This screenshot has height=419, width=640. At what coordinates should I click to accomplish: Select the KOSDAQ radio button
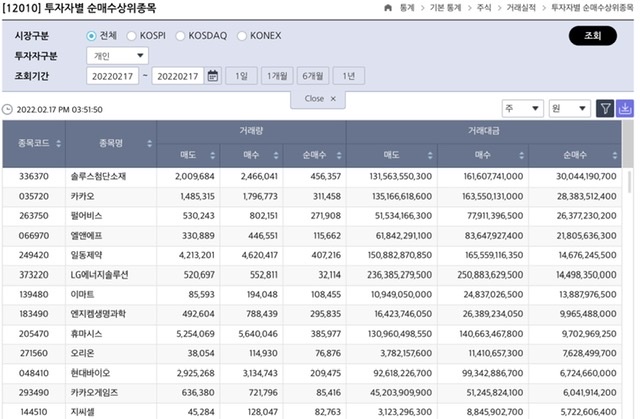point(182,36)
